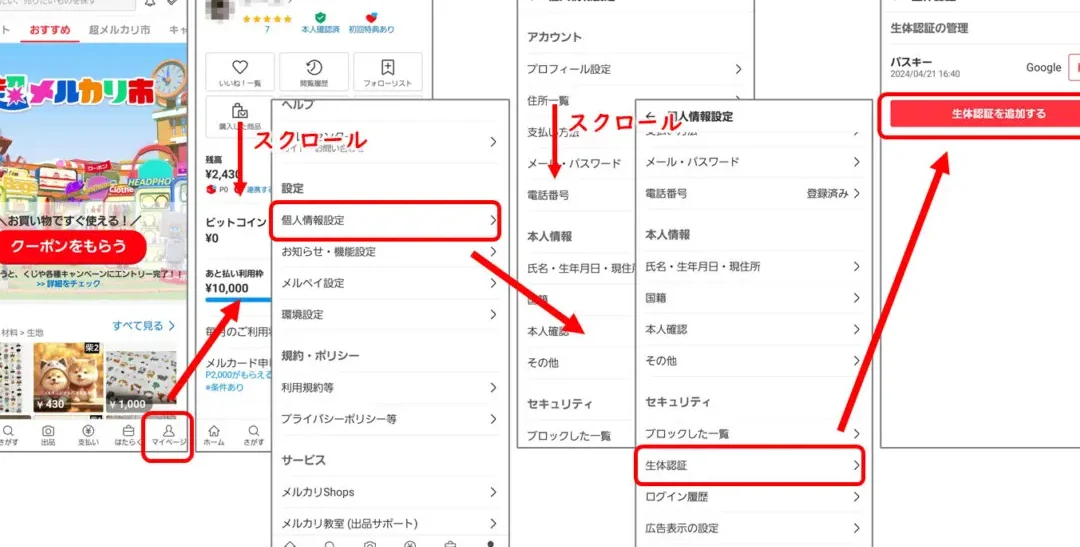This screenshot has width=1080, height=547.
Task: Open いいね!一覧 heart icon
Action: [240, 72]
